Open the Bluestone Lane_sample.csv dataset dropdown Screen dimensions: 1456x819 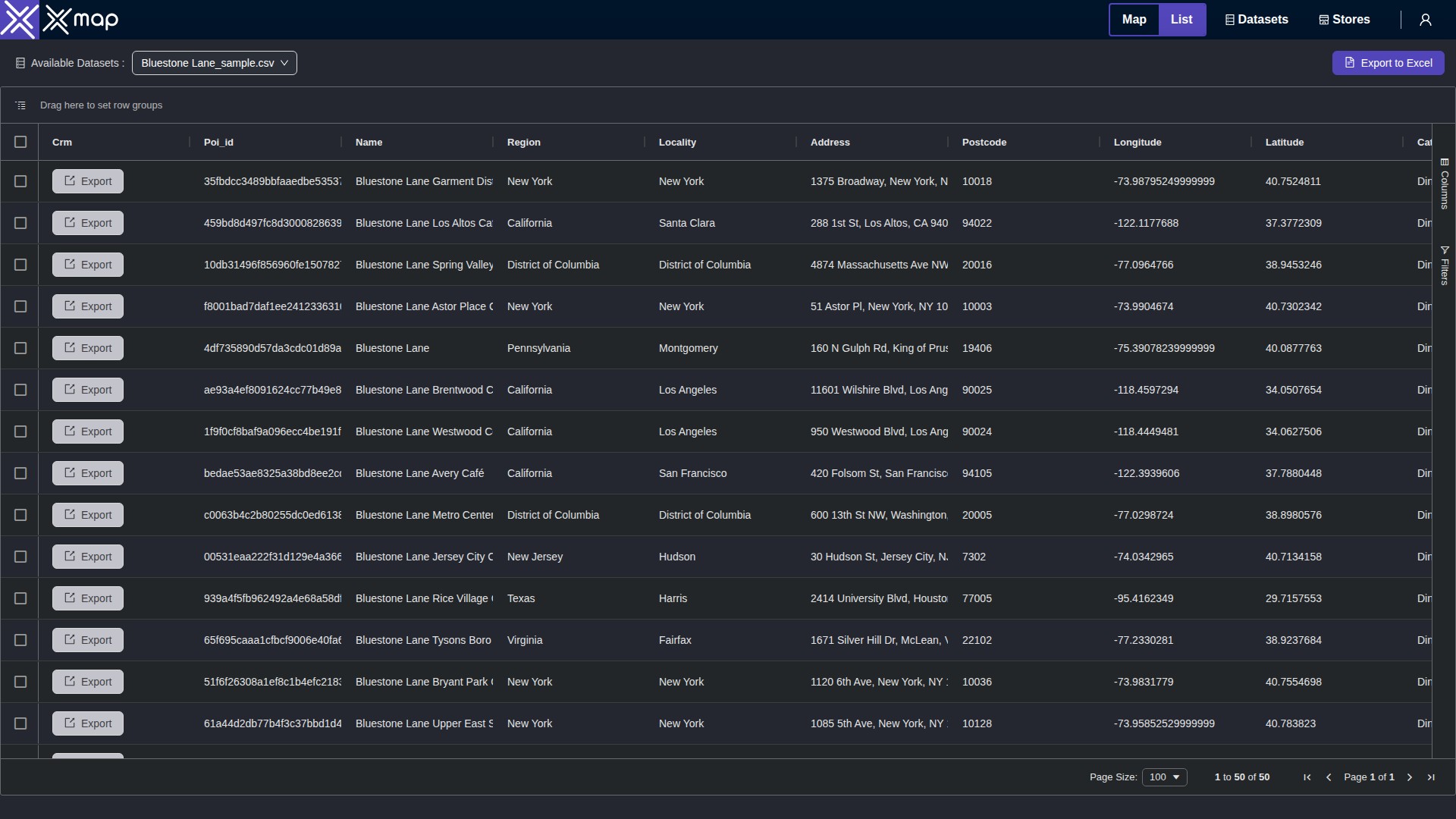[x=214, y=63]
